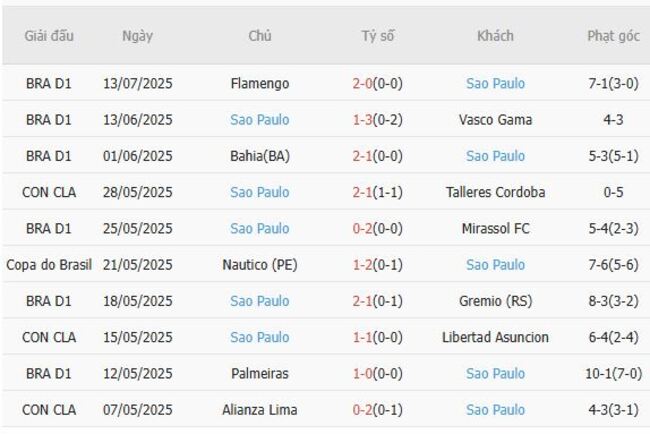Image resolution: width=650 pixels, height=434 pixels.
Task: Click the Flamengo home team link
Action: 259,84
